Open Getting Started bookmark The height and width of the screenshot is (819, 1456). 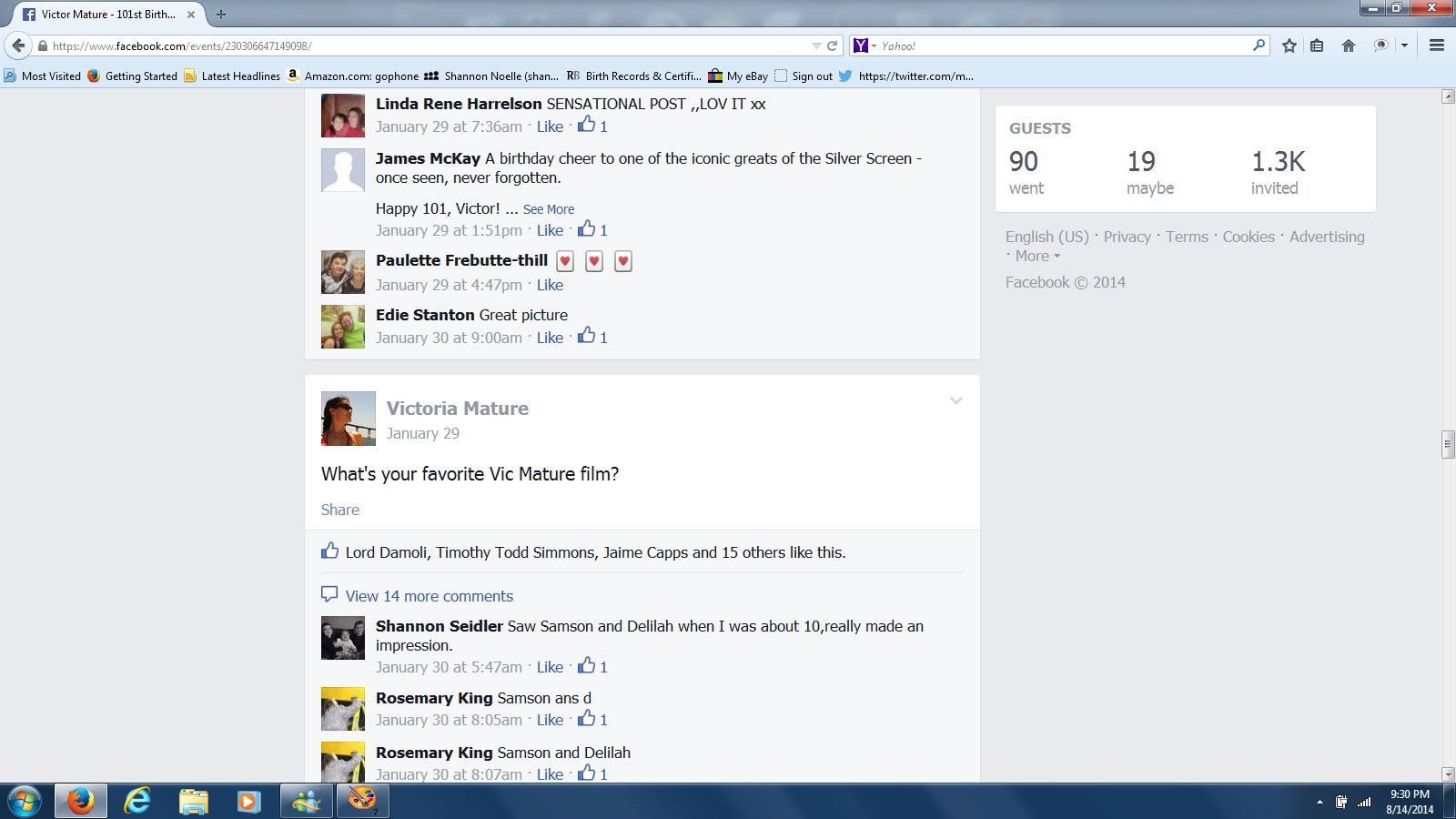pyautogui.click(x=132, y=76)
